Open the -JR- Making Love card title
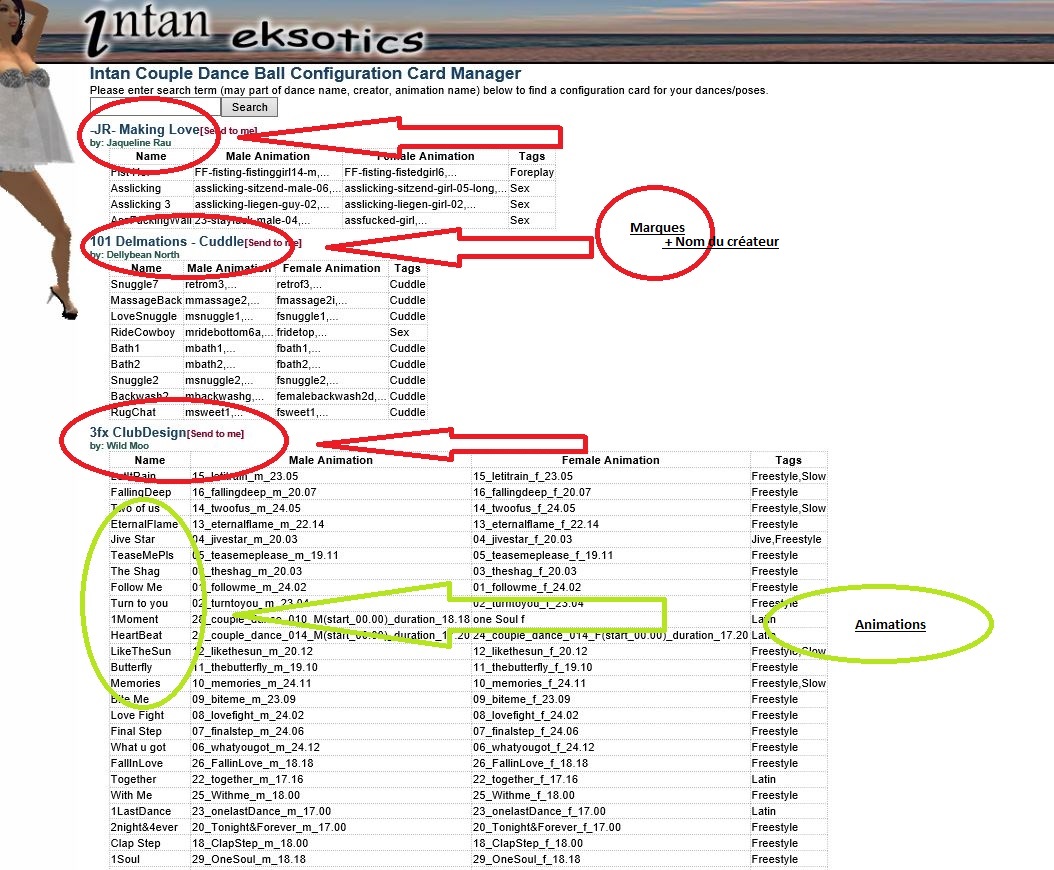 click(145, 129)
